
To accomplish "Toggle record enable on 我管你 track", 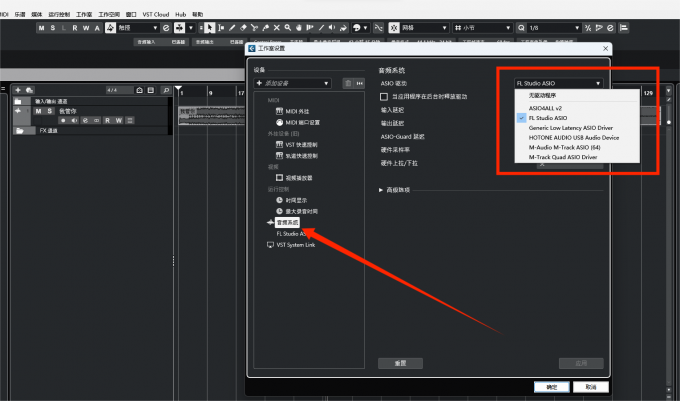I will [x=63, y=120].
